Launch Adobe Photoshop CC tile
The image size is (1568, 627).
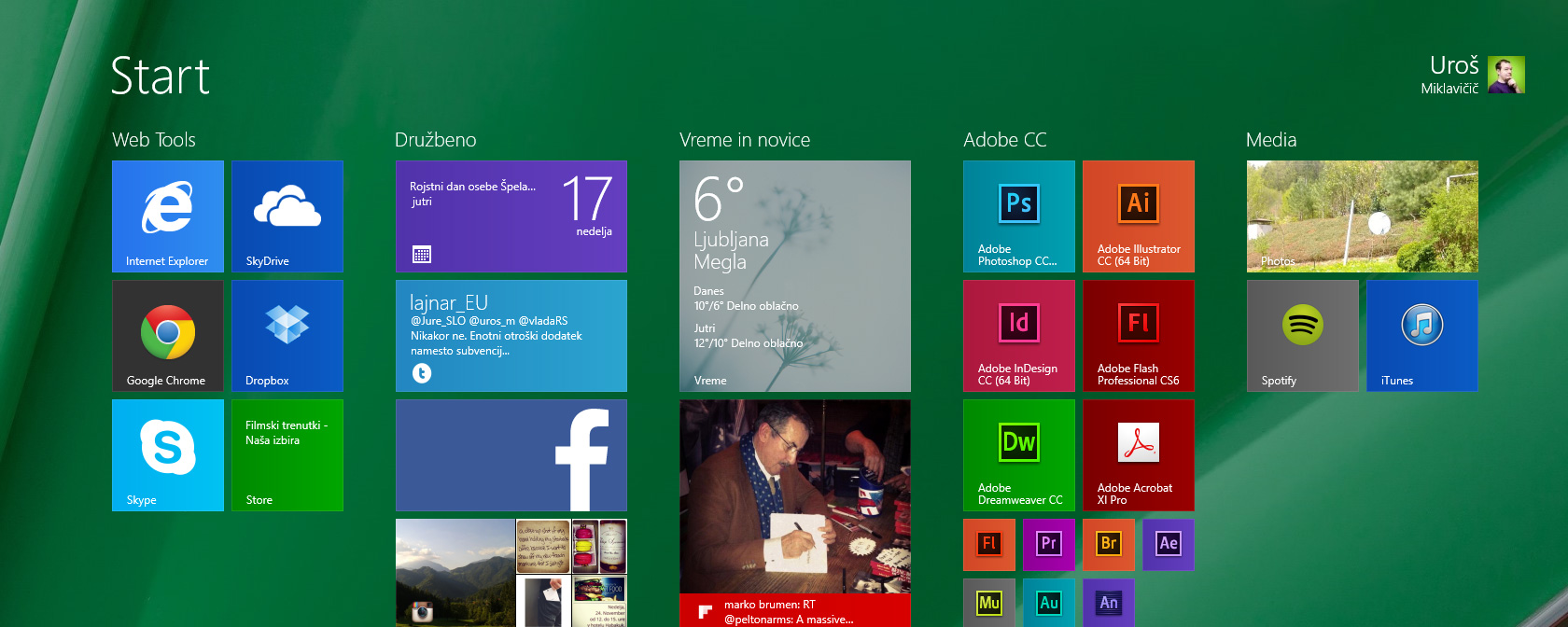(x=1019, y=216)
